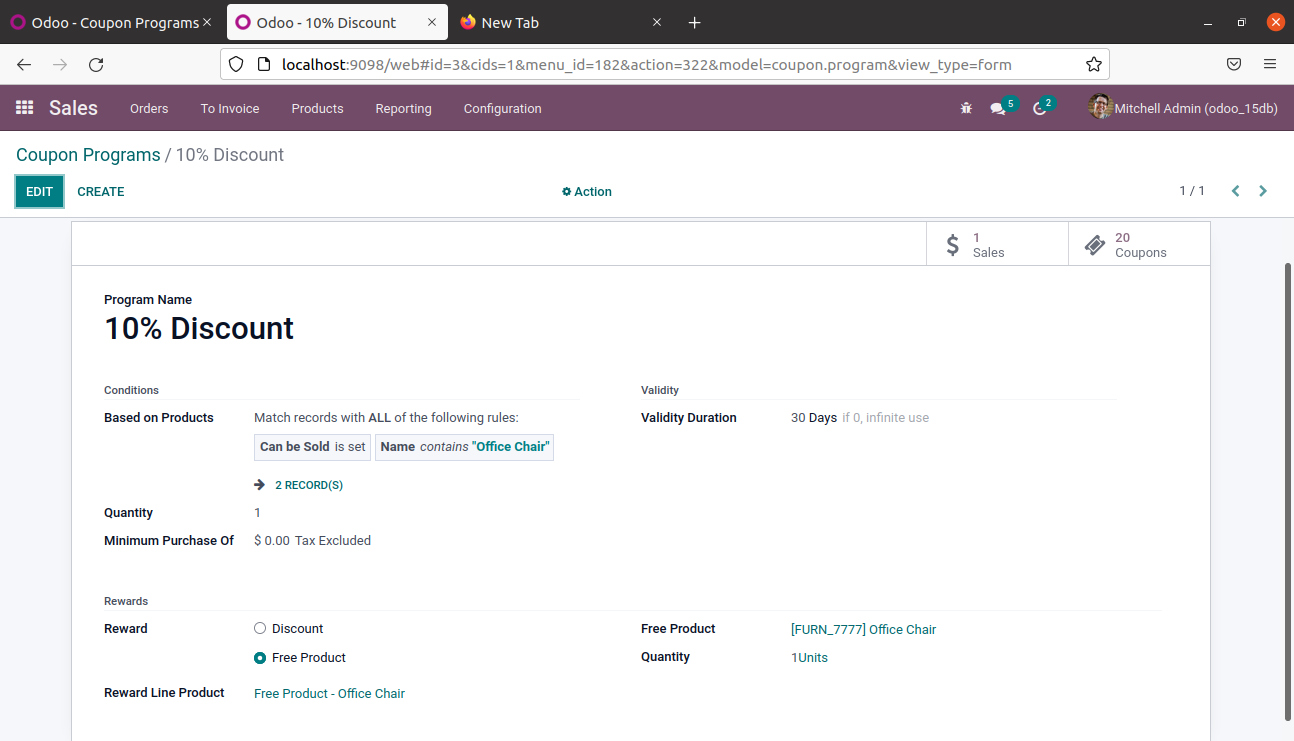Screen dimensions: 1294x741
Task: Click the browser back arrow
Action: (24, 64)
